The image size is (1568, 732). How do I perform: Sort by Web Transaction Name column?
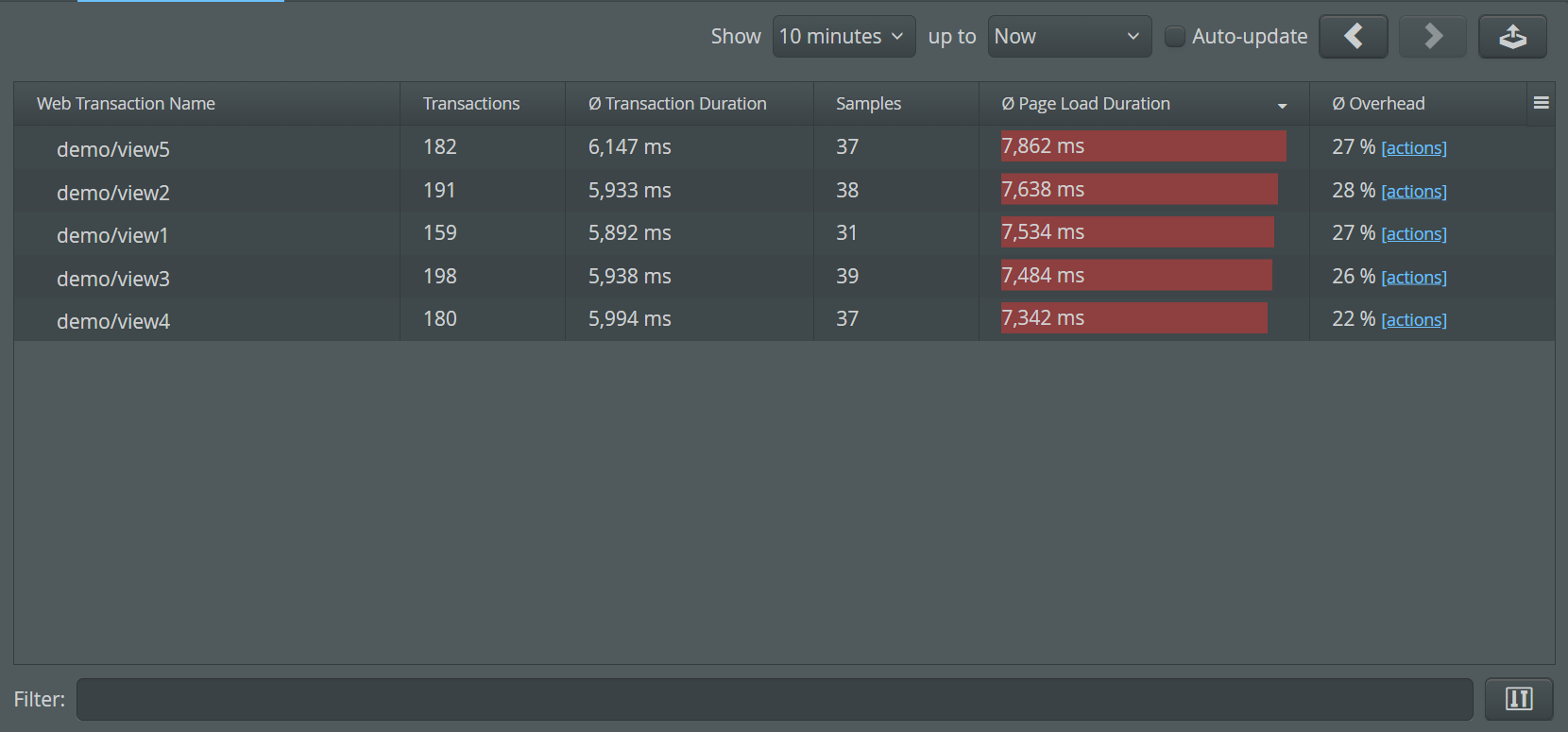tap(126, 104)
